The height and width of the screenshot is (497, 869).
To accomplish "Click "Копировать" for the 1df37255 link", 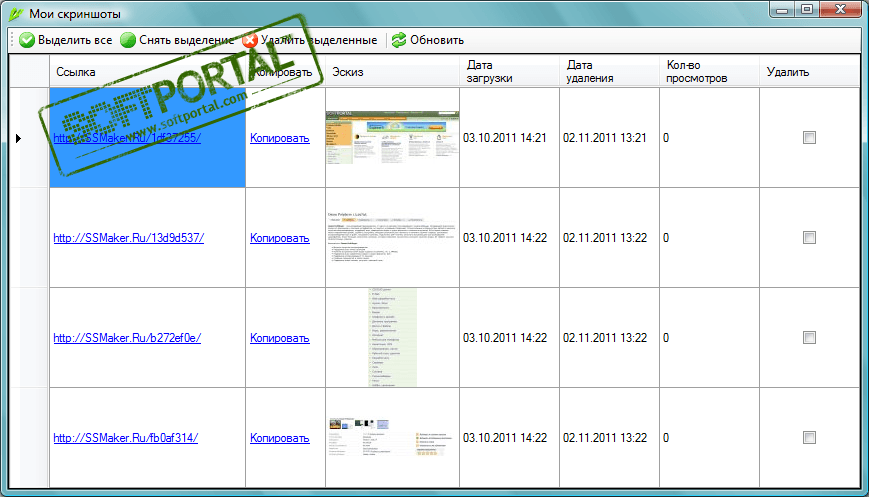I will tap(279, 138).
